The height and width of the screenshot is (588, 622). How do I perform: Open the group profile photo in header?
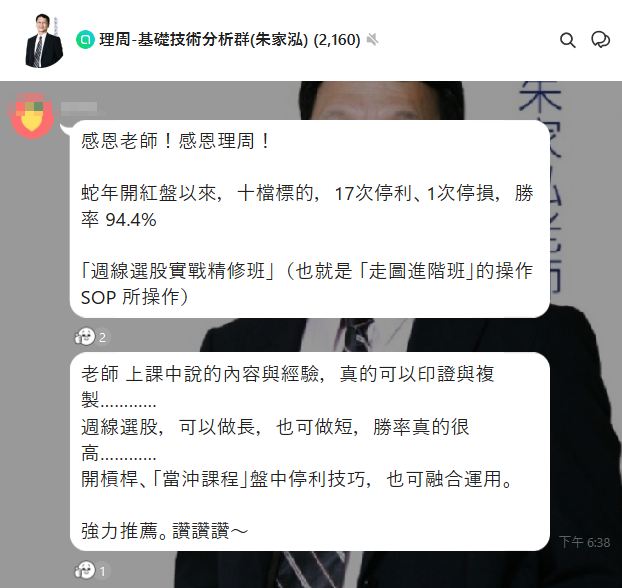[x=44, y=40]
